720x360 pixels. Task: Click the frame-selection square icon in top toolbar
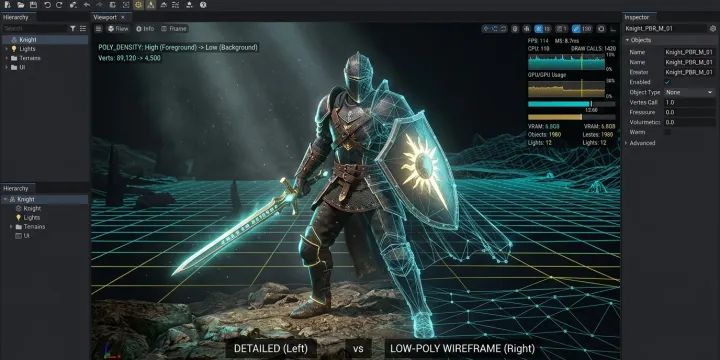(126, 5)
